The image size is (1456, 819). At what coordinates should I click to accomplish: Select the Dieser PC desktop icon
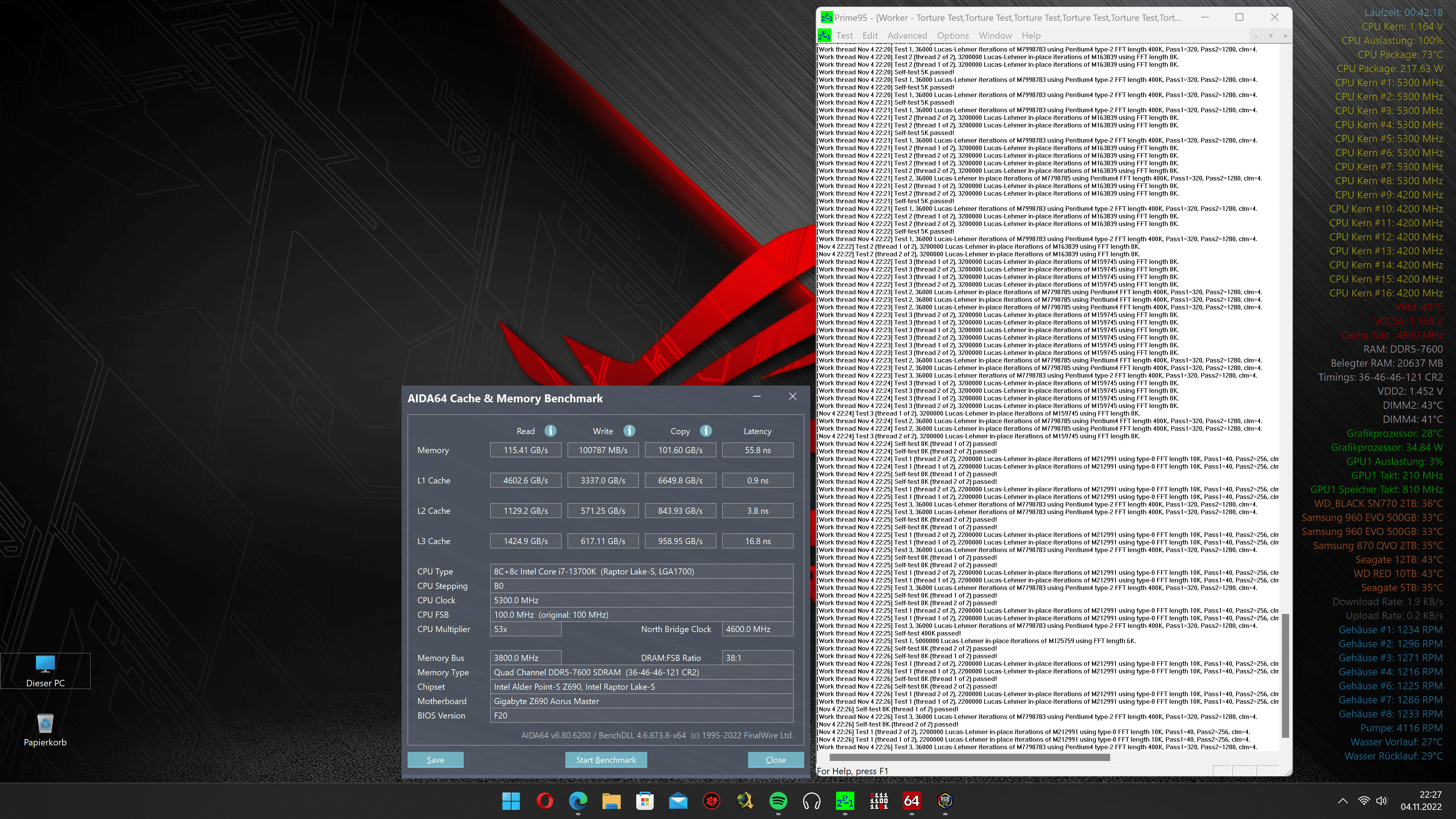45,670
